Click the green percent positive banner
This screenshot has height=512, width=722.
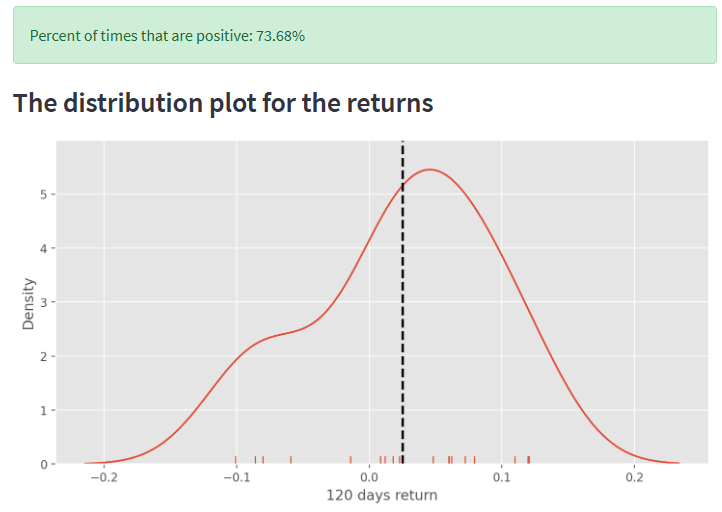click(364, 35)
